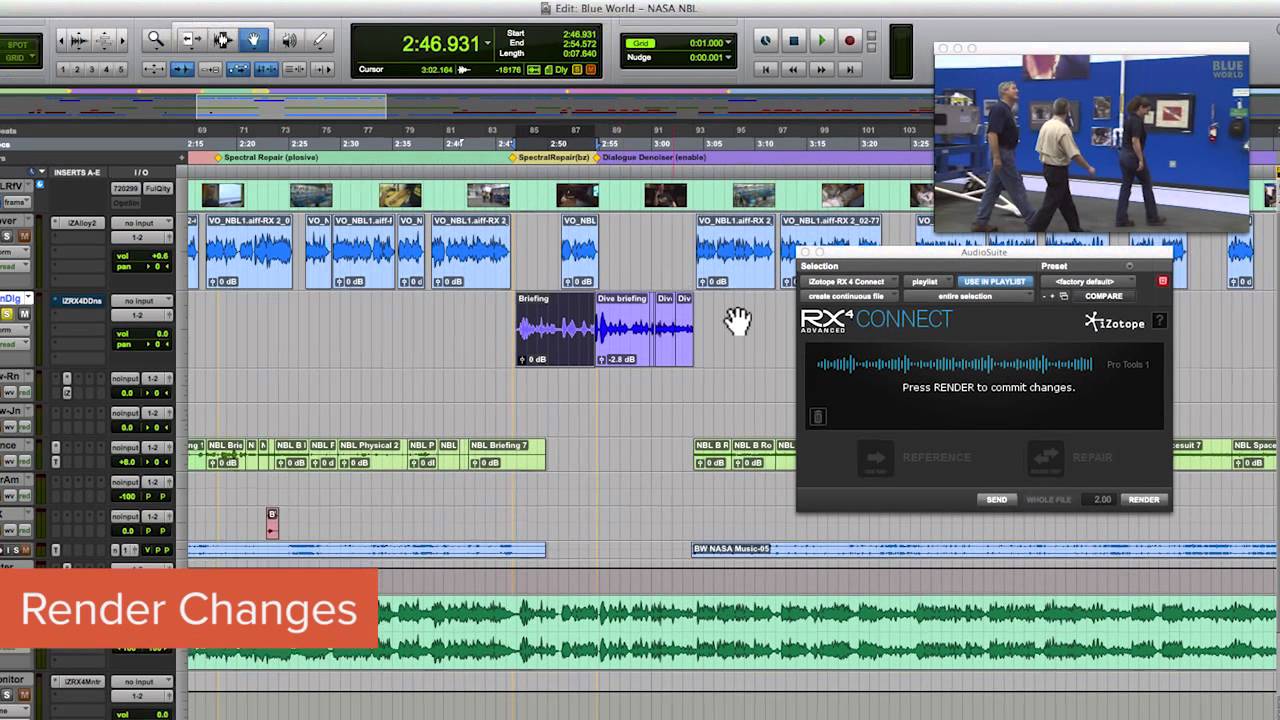Click the Online sync clock button
1280x720 pixels.
pyautogui.click(x=766, y=41)
